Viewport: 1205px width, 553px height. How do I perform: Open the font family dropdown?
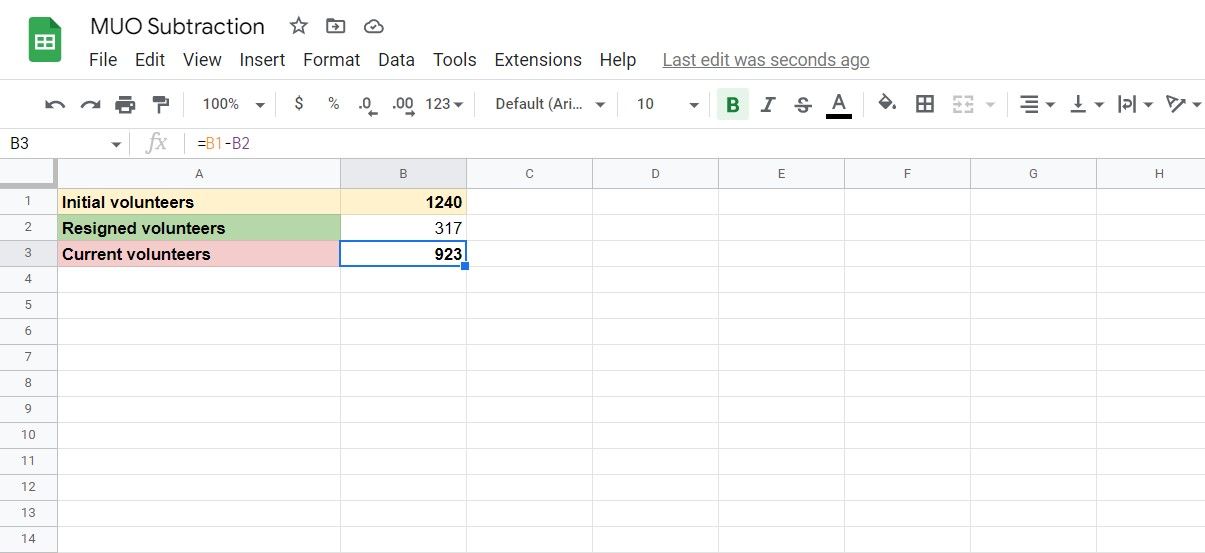(x=551, y=104)
